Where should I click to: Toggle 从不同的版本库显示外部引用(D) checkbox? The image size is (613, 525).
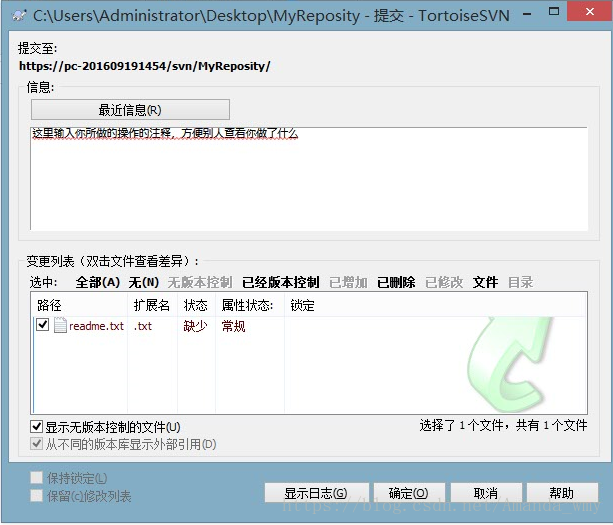37,444
